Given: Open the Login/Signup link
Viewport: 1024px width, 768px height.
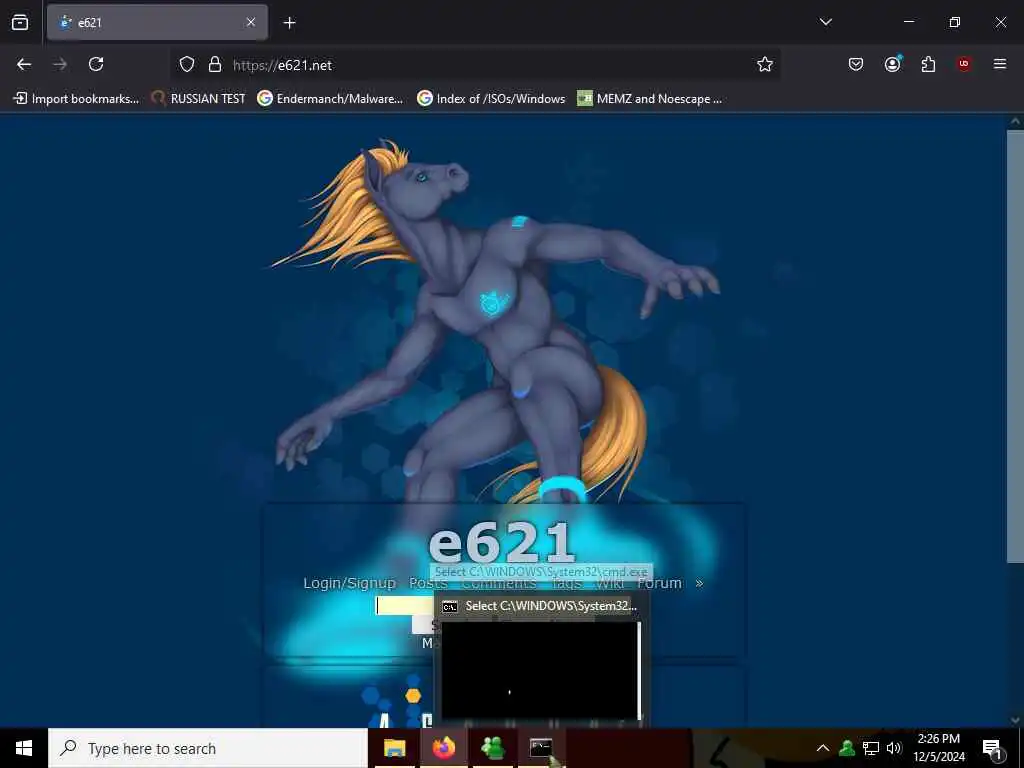Looking at the screenshot, I should [349, 583].
